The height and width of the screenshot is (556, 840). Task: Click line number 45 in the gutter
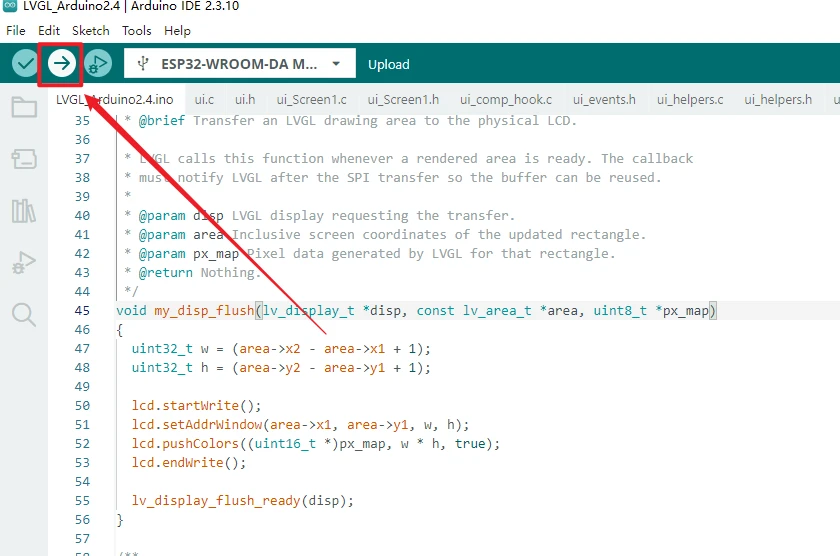[82, 311]
